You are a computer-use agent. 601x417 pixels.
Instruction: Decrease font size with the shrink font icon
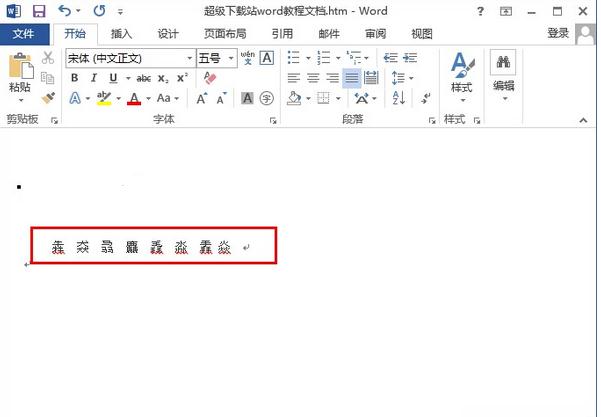[222, 99]
